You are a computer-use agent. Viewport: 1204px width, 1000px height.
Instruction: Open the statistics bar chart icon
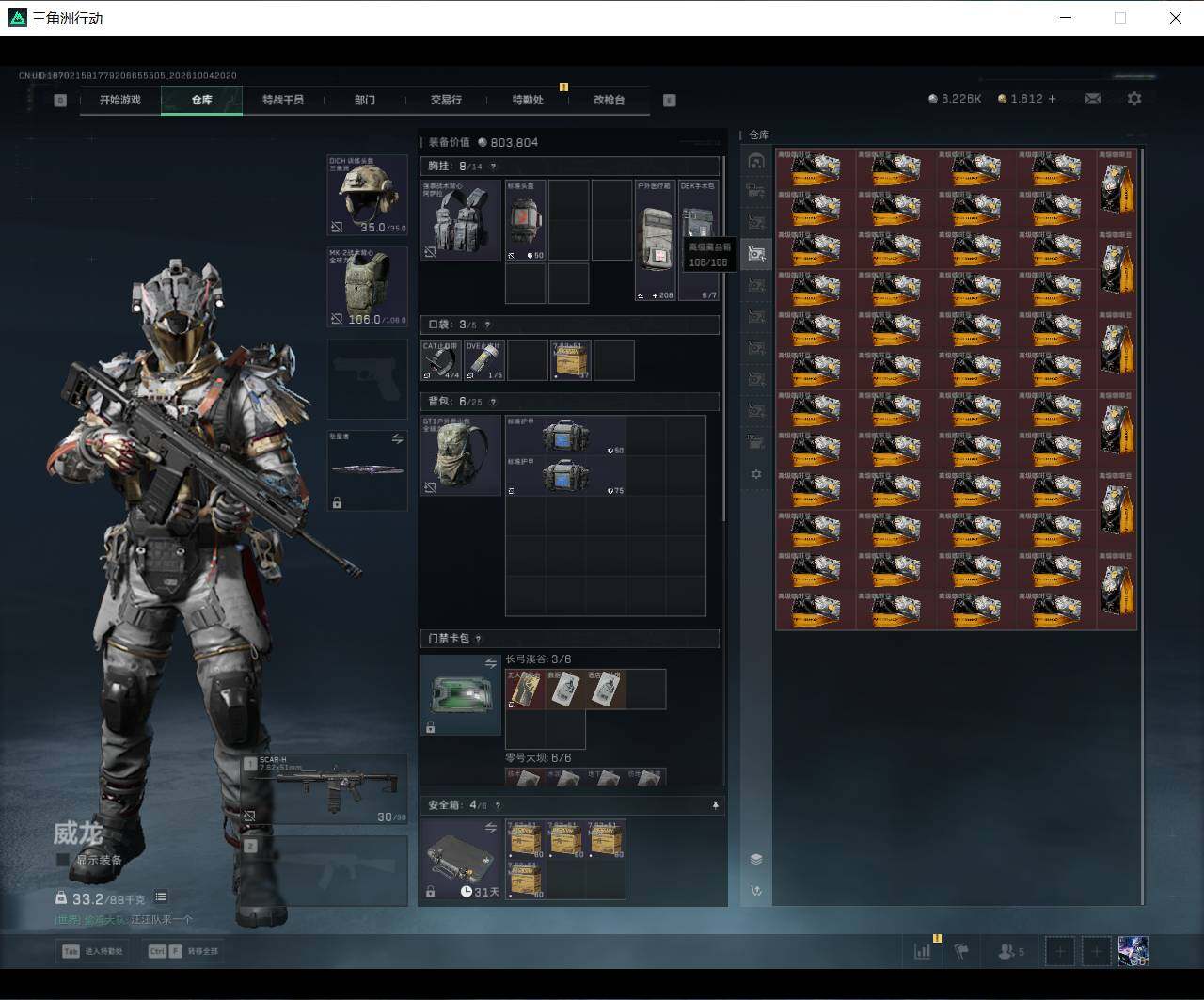point(923,951)
